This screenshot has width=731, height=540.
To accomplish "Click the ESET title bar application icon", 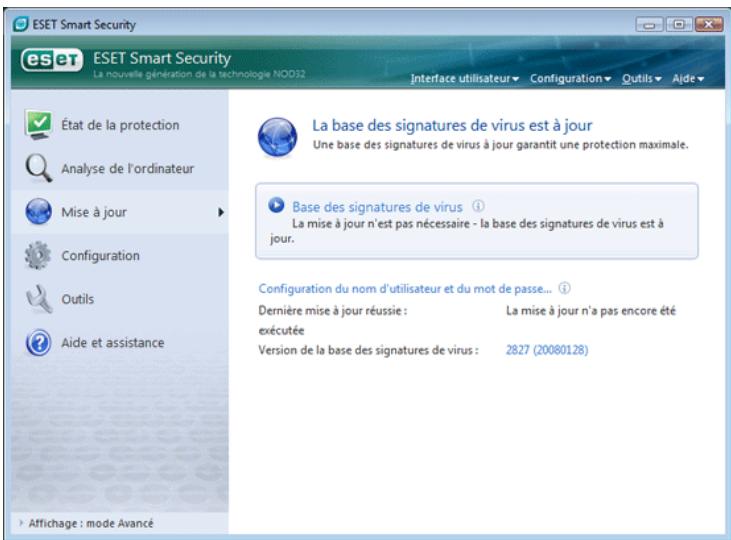I will [x=21, y=24].
